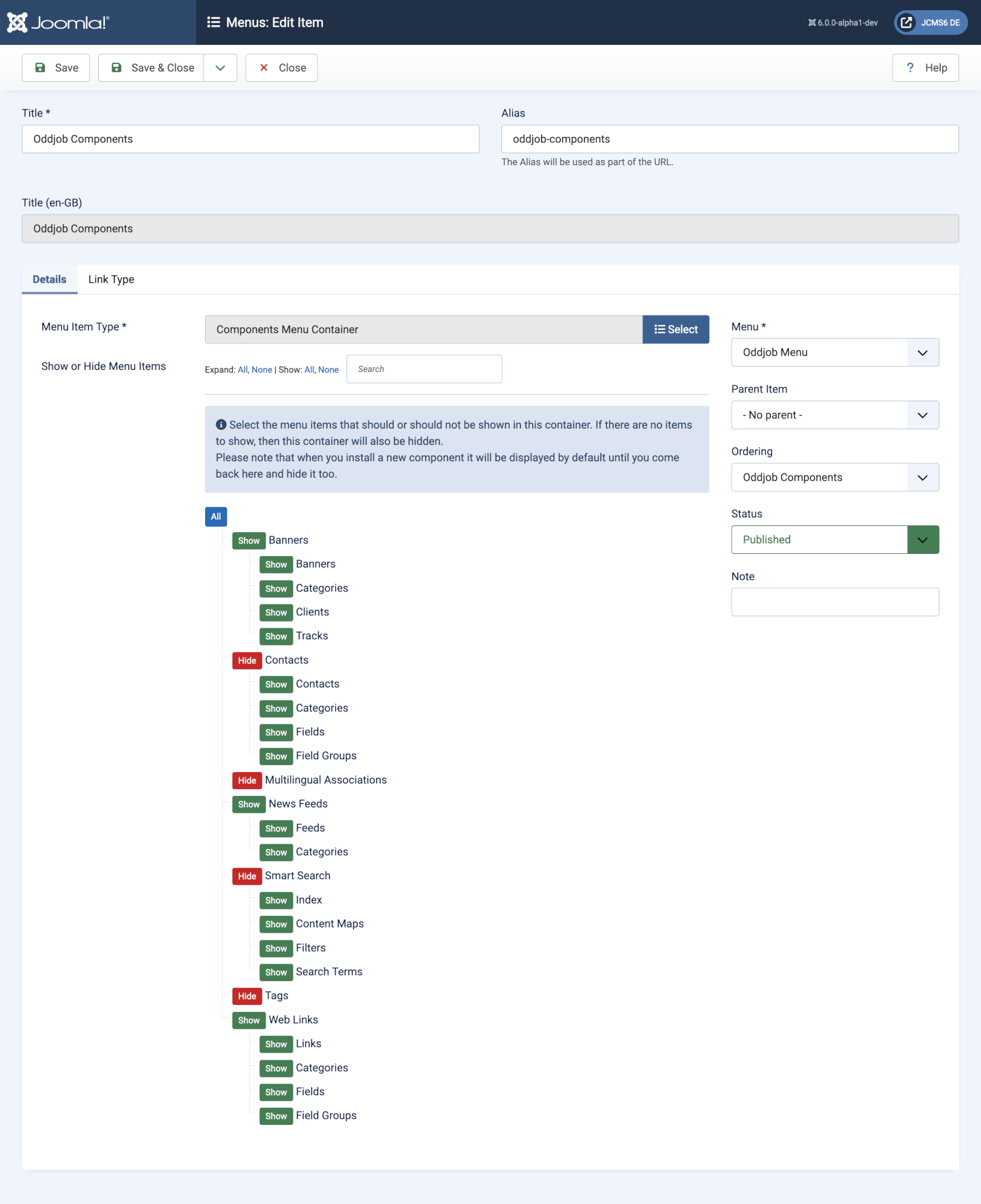Click the Save & Close button
Screen dimensions: 981x1204
tap(151, 67)
